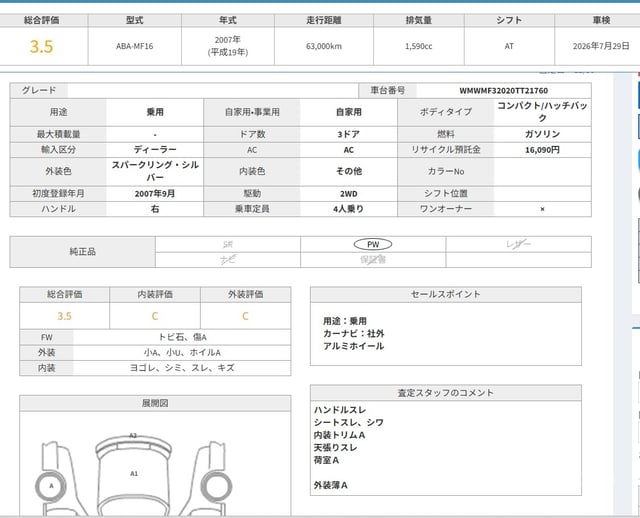
Task: Toggle the crossed-out レザー equipment option
Action: click(x=518, y=243)
